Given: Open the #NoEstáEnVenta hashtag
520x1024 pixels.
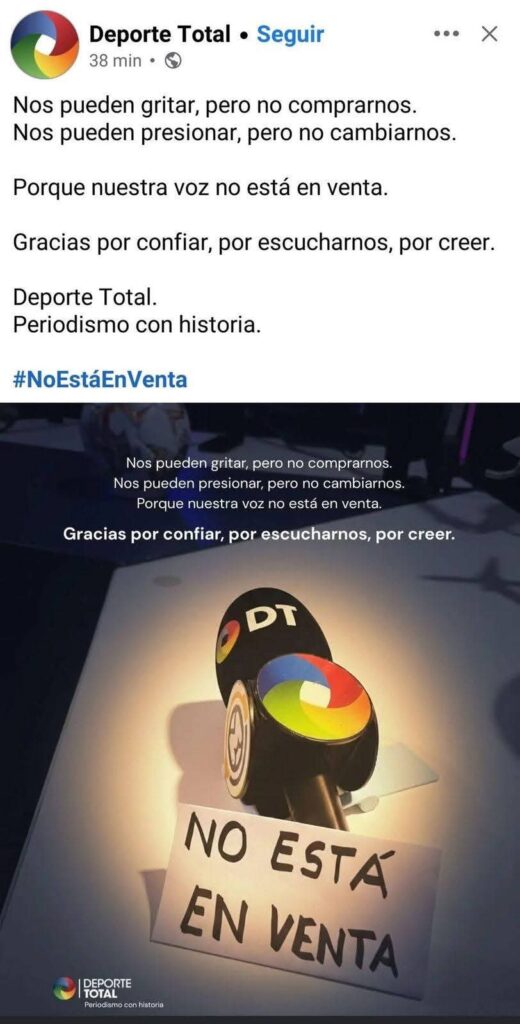Looking at the screenshot, I should (100, 379).
